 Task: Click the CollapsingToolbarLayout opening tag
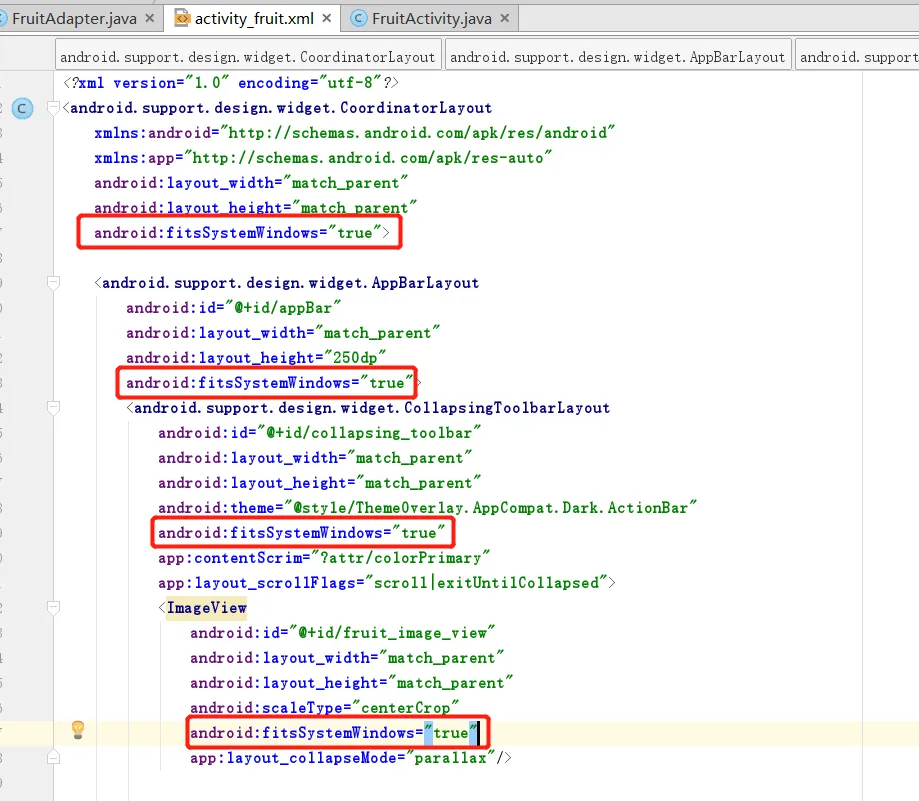pyautogui.click(x=368, y=408)
